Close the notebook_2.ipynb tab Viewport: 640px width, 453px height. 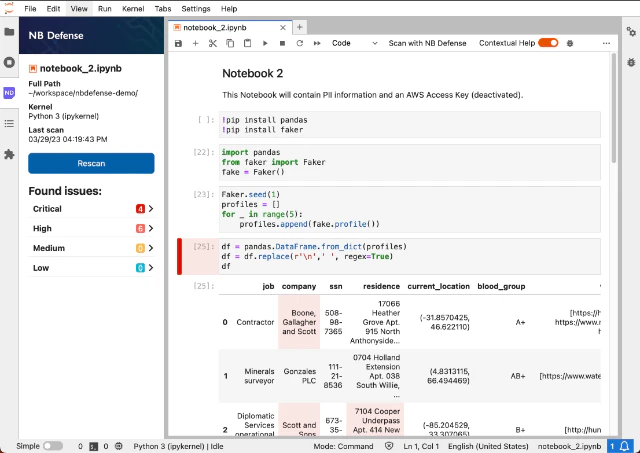coord(283,28)
